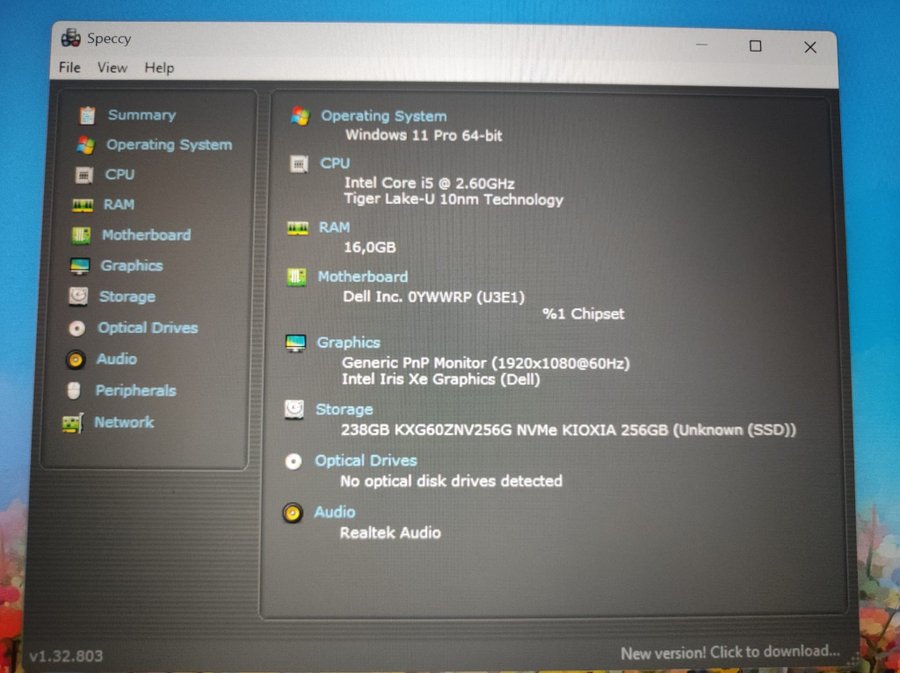Select Optical Drives in the sidebar

147,328
